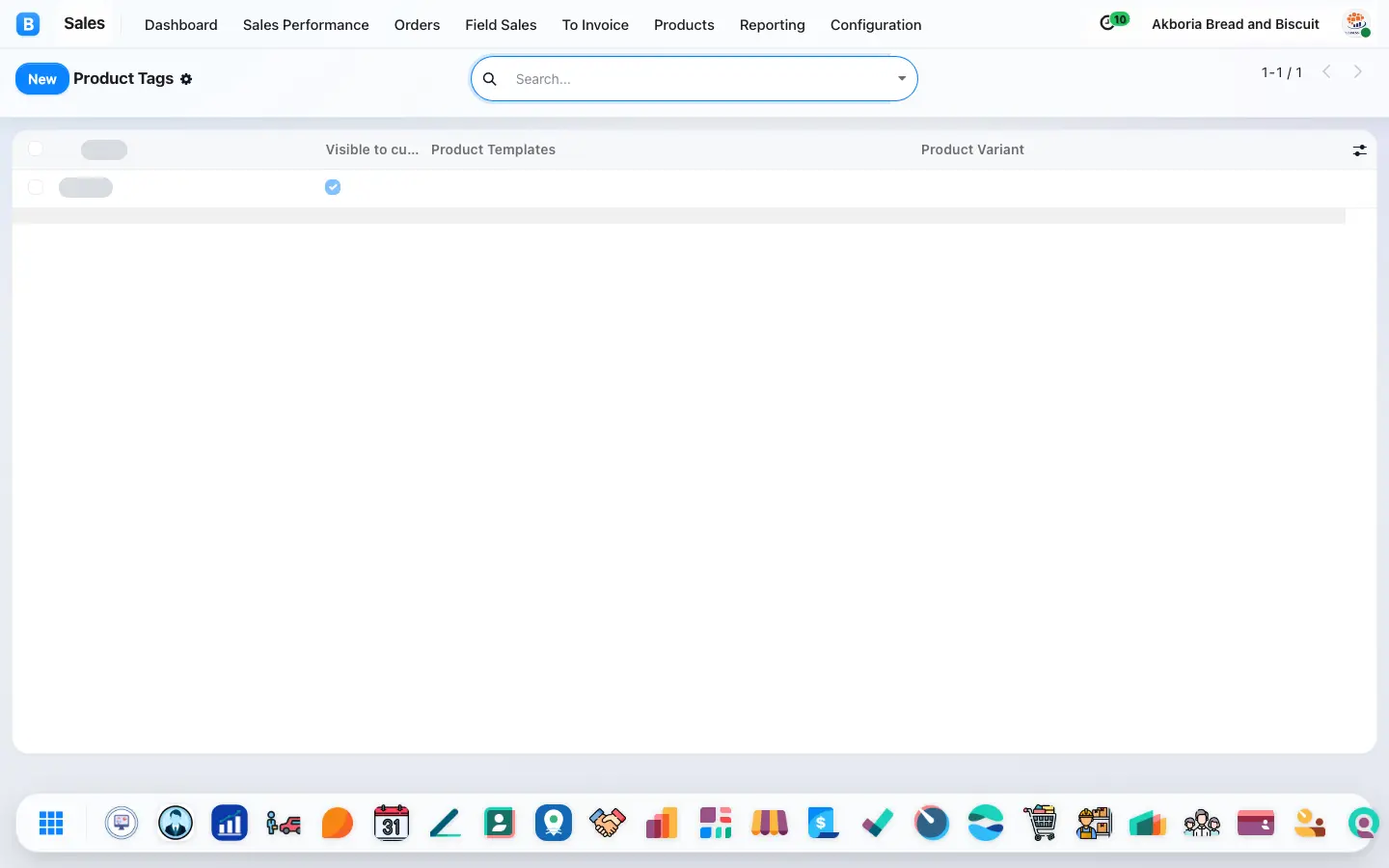Launch the orange chat bubble app

[x=338, y=823]
